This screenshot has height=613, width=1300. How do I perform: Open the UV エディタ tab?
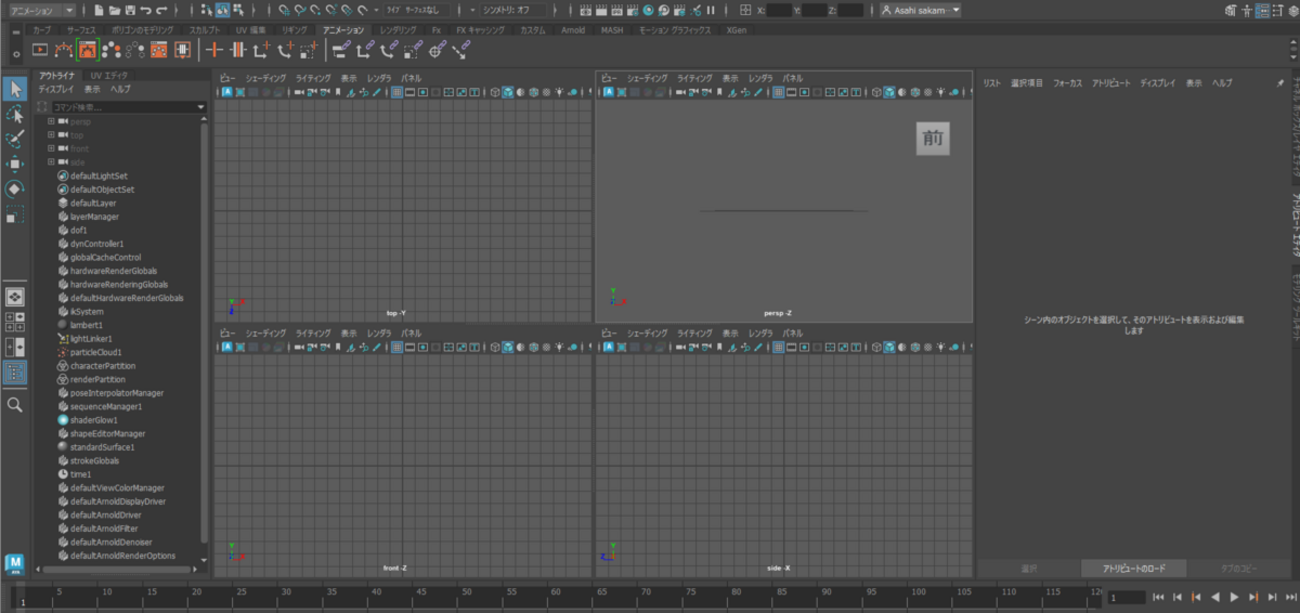[109, 76]
